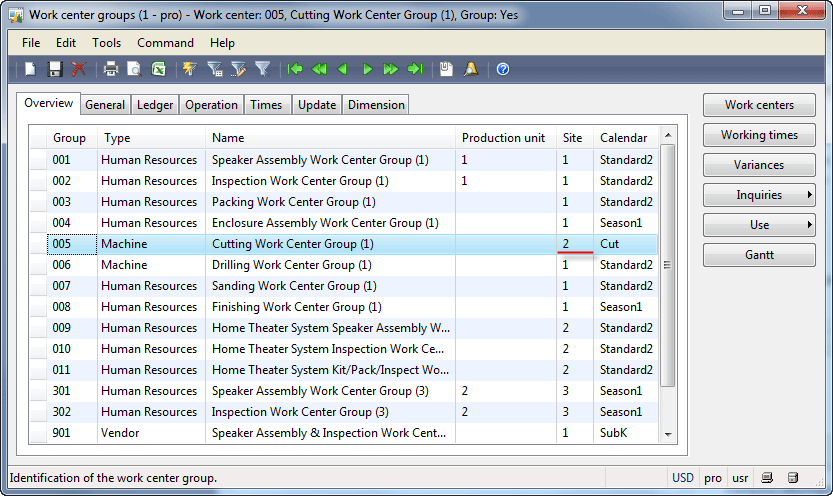Export to Excel using toolbar icon
The height and width of the screenshot is (496, 833).
158,69
